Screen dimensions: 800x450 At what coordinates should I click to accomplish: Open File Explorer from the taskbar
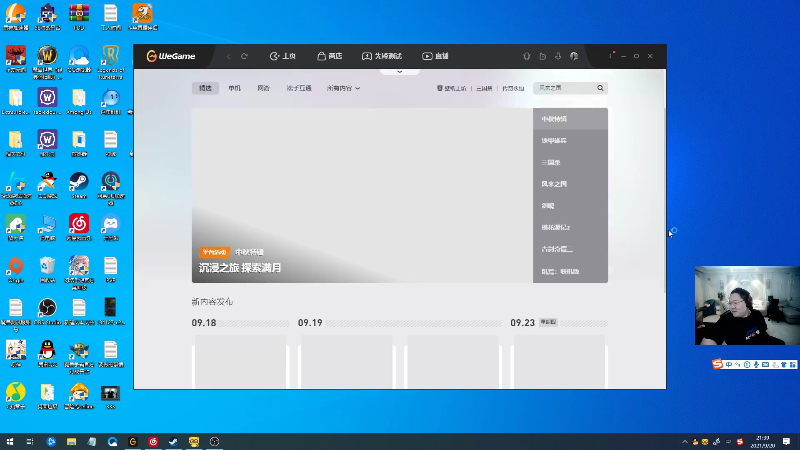(x=71, y=441)
